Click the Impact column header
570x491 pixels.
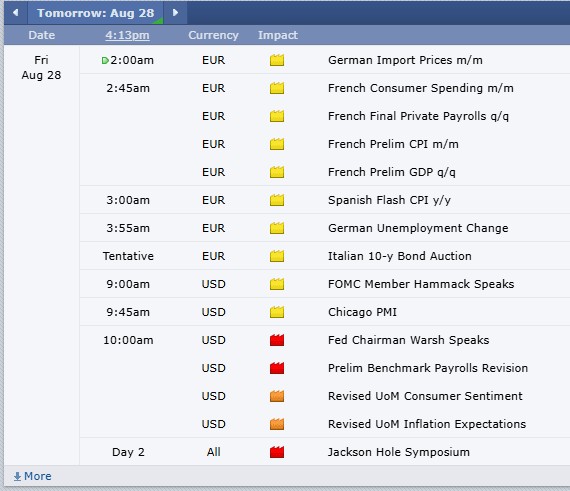click(x=278, y=35)
